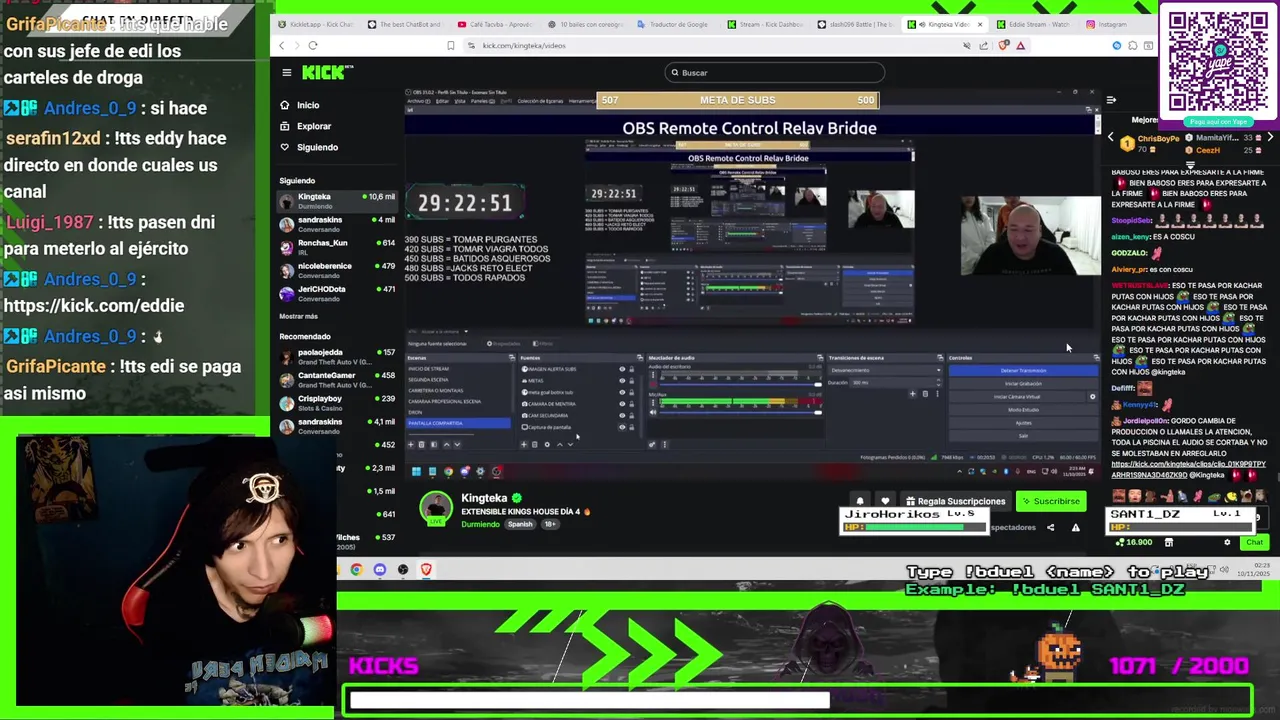This screenshot has width=1280, height=720.
Task: Switch to Stream - Kick Dashboard tab
Action: click(766, 24)
